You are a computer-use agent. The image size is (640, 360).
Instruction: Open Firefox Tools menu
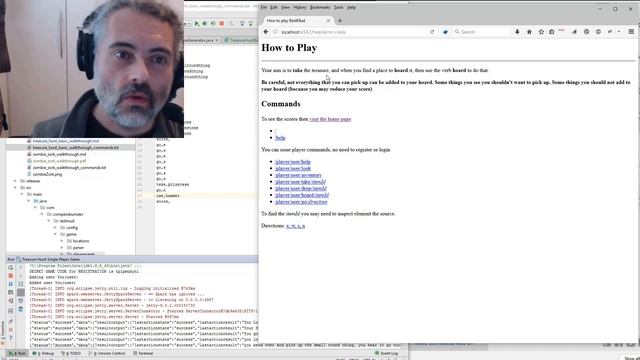pyautogui.click(x=339, y=7)
